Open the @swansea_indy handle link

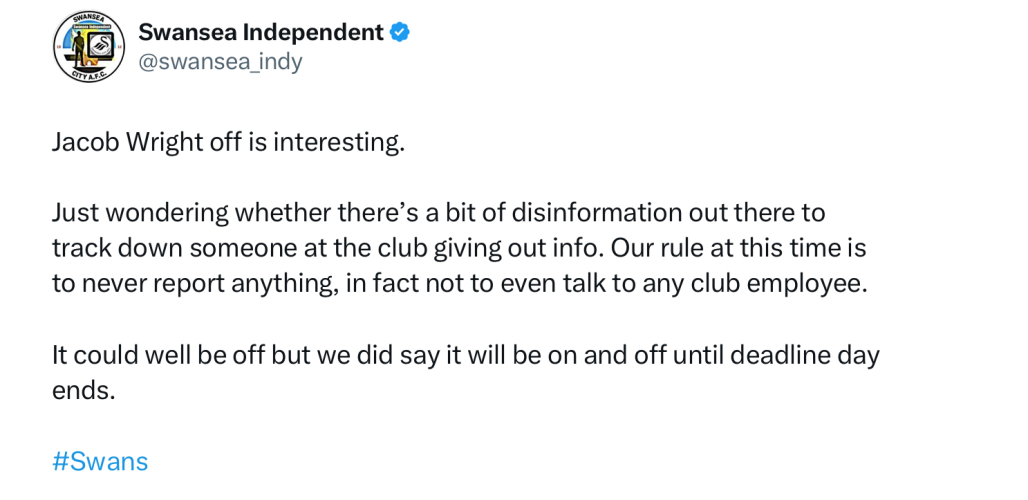point(219,62)
